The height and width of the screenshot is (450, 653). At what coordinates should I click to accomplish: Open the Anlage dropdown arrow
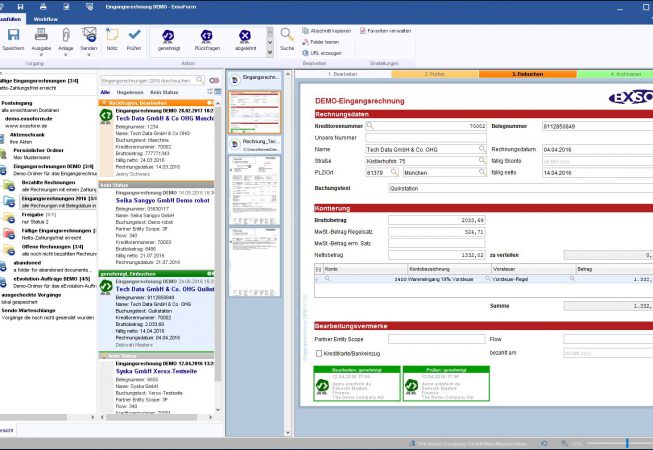tap(66, 55)
